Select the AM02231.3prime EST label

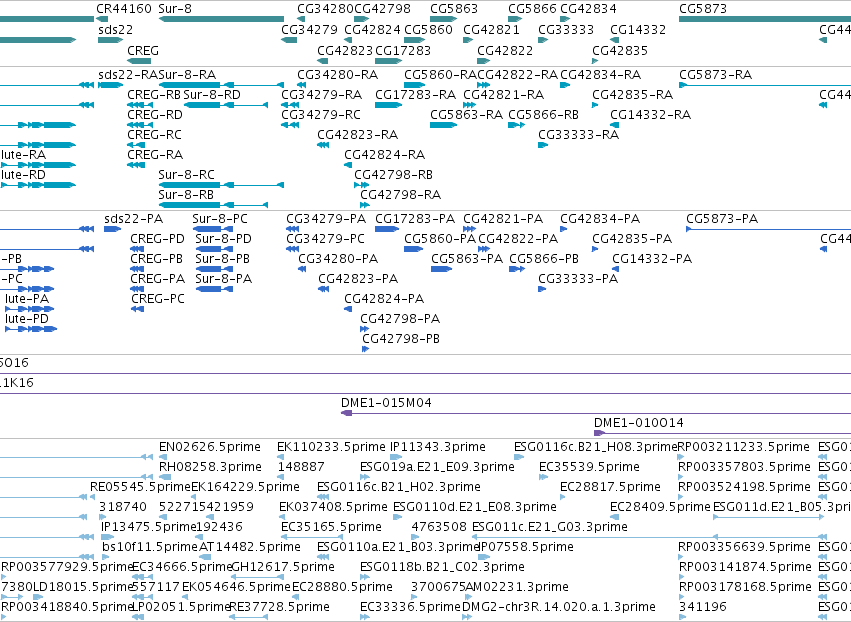517,587
